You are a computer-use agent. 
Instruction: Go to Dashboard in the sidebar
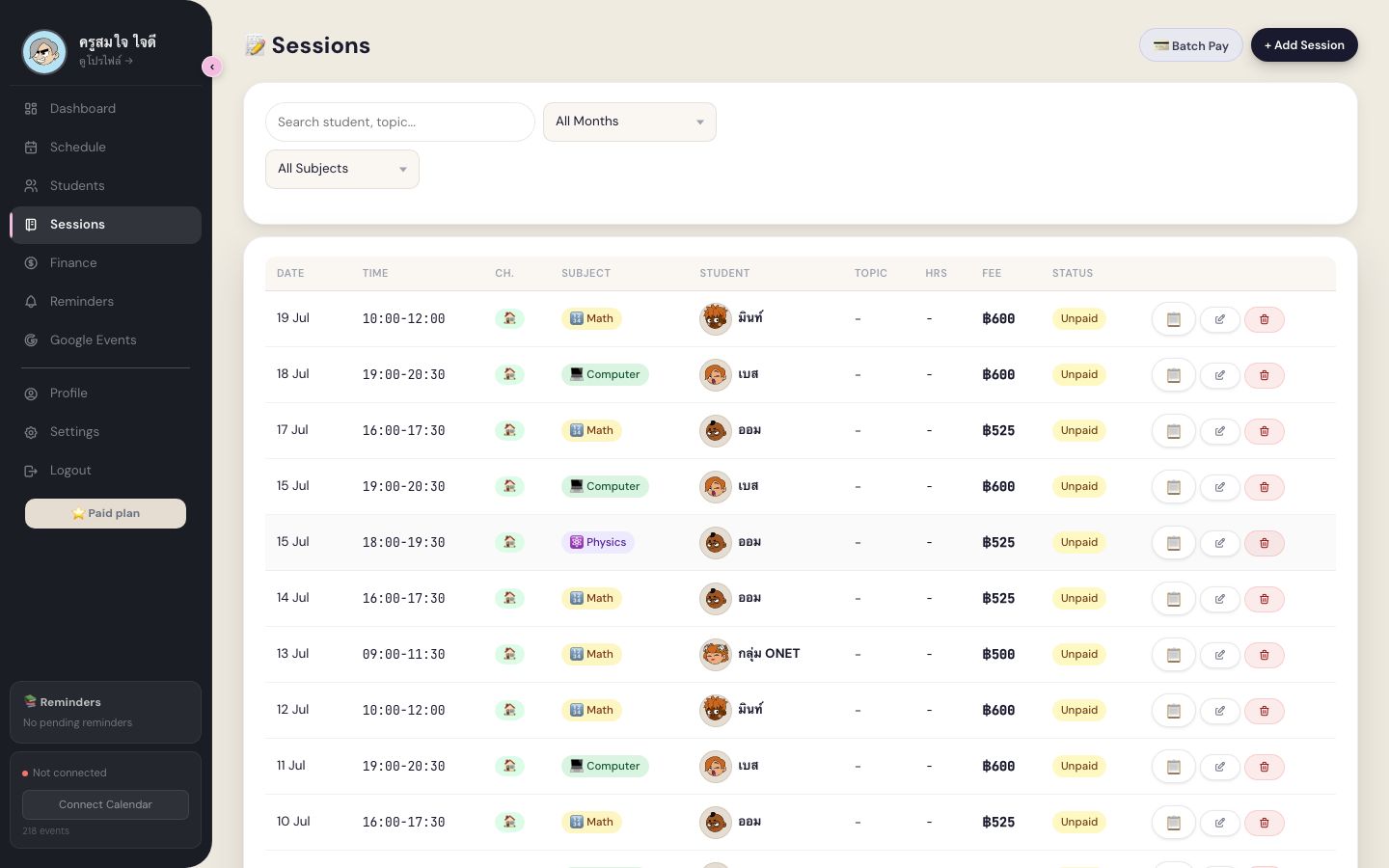click(x=105, y=109)
